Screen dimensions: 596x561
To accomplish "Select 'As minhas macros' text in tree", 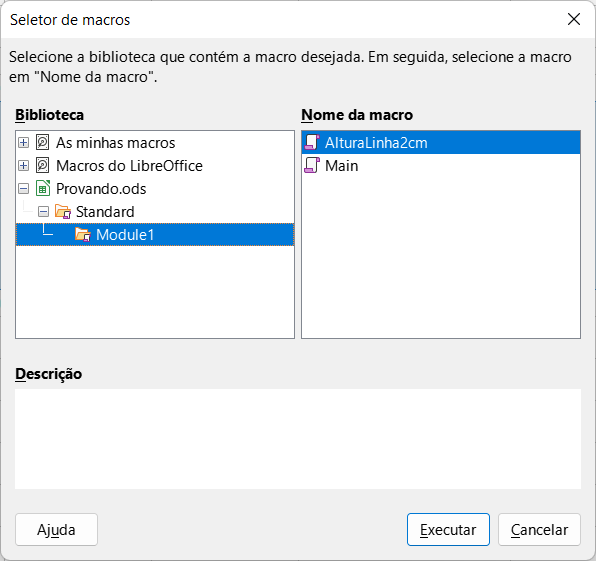I will point(116,143).
